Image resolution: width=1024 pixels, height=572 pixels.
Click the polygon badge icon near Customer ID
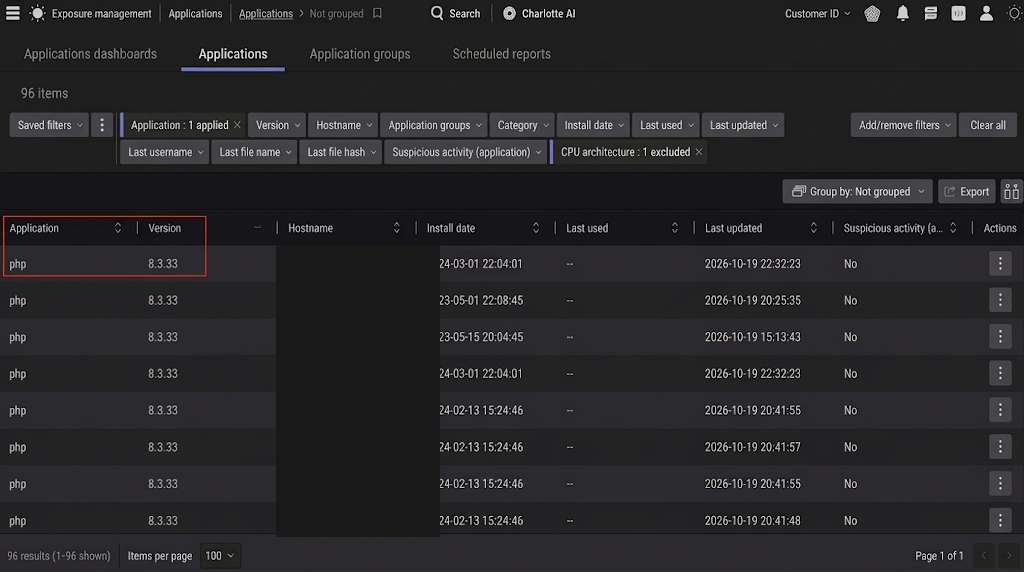click(x=872, y=13)
